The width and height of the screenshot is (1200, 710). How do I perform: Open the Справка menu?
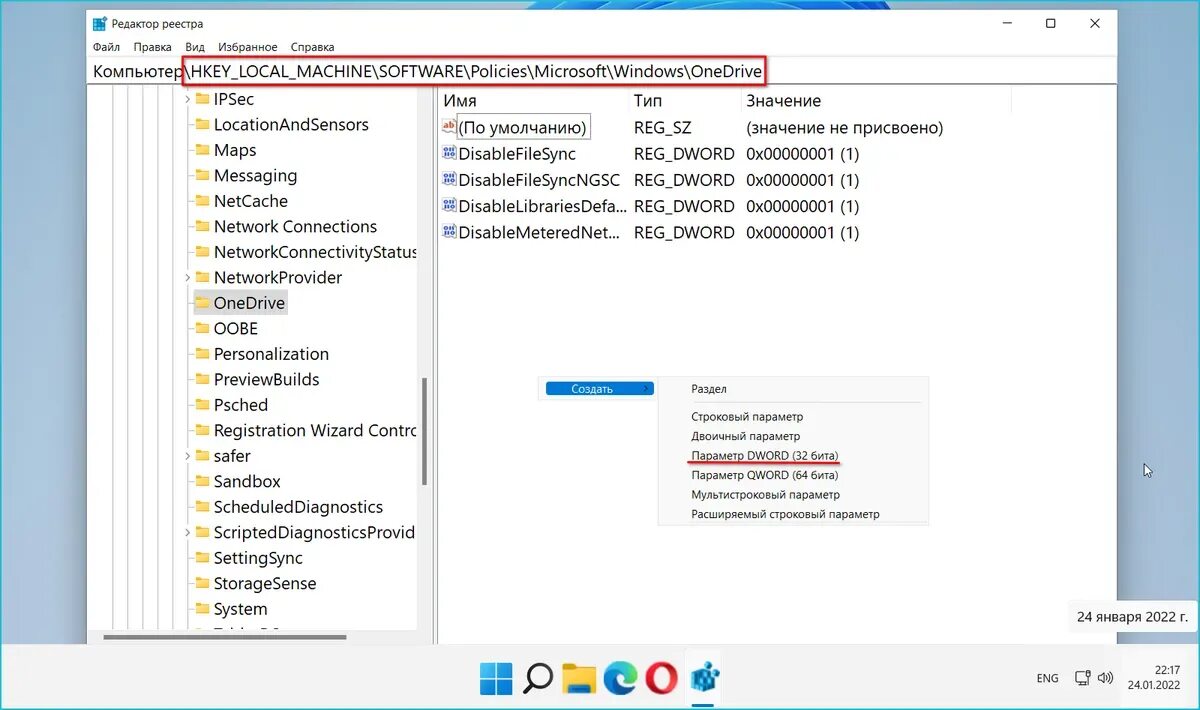[x=313, y=47]
